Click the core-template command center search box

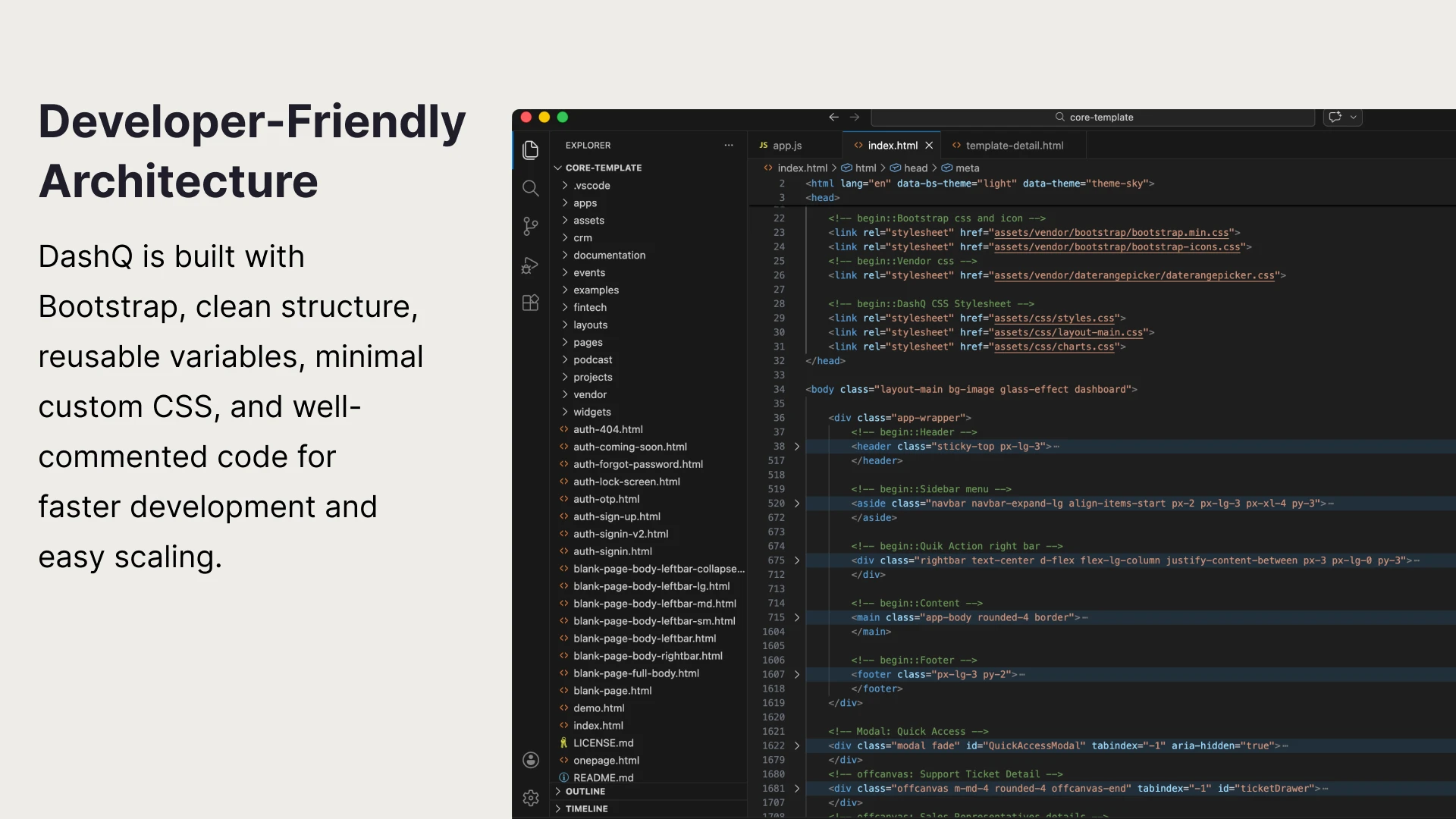click(1093, 117)
